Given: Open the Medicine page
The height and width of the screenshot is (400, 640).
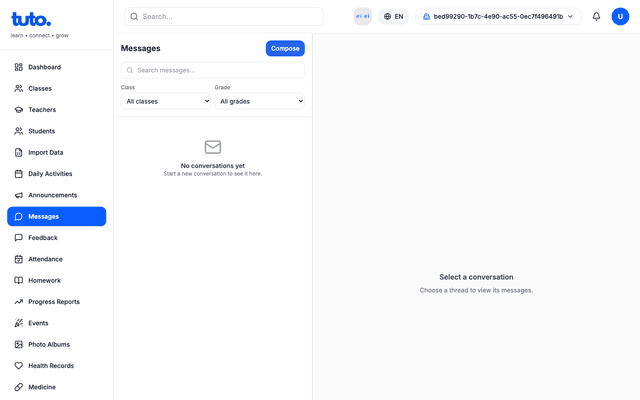Looking at the screenshot, I should [56, 387].
